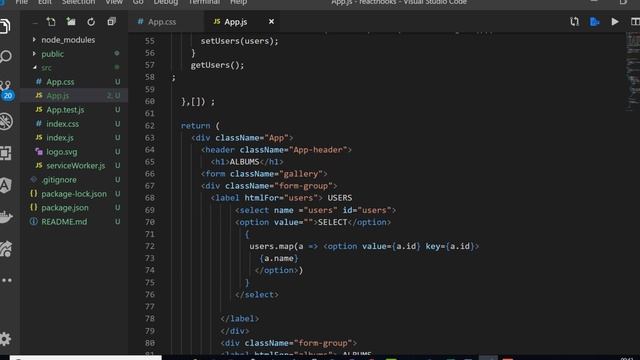Click line number 62 in the gutter

pos(150,126)
